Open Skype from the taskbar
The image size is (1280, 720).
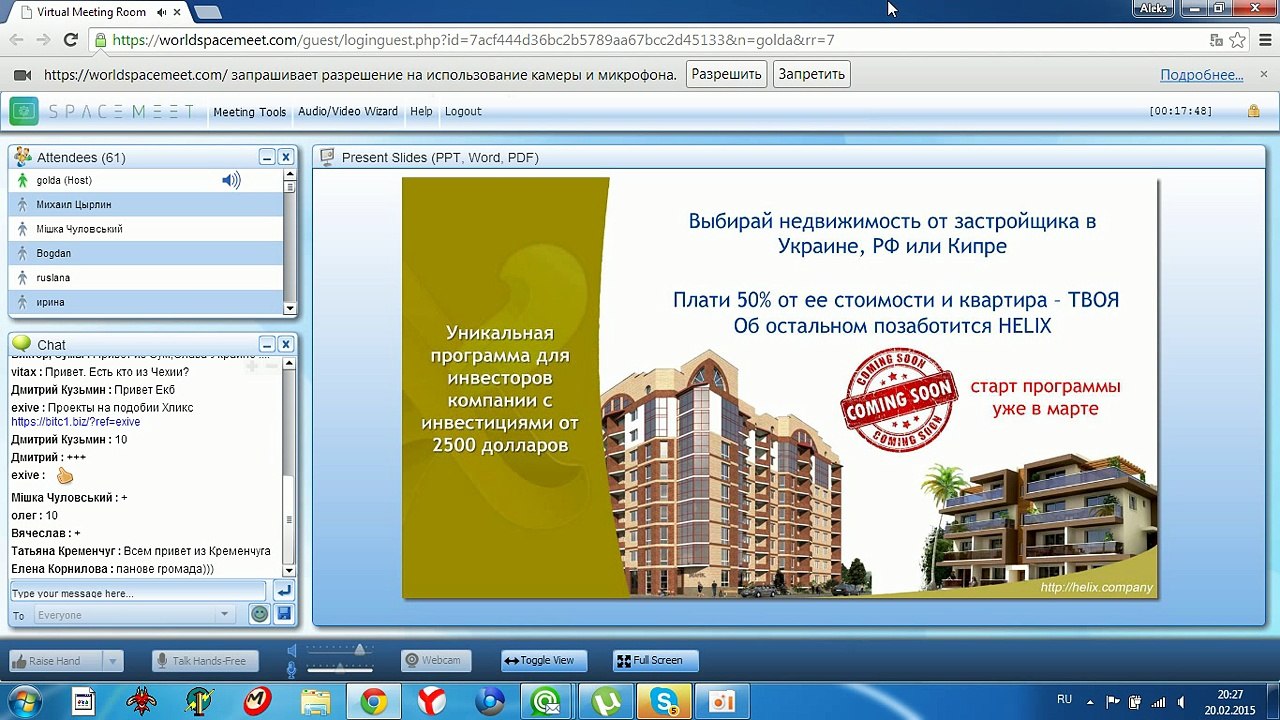coord(665,701)
